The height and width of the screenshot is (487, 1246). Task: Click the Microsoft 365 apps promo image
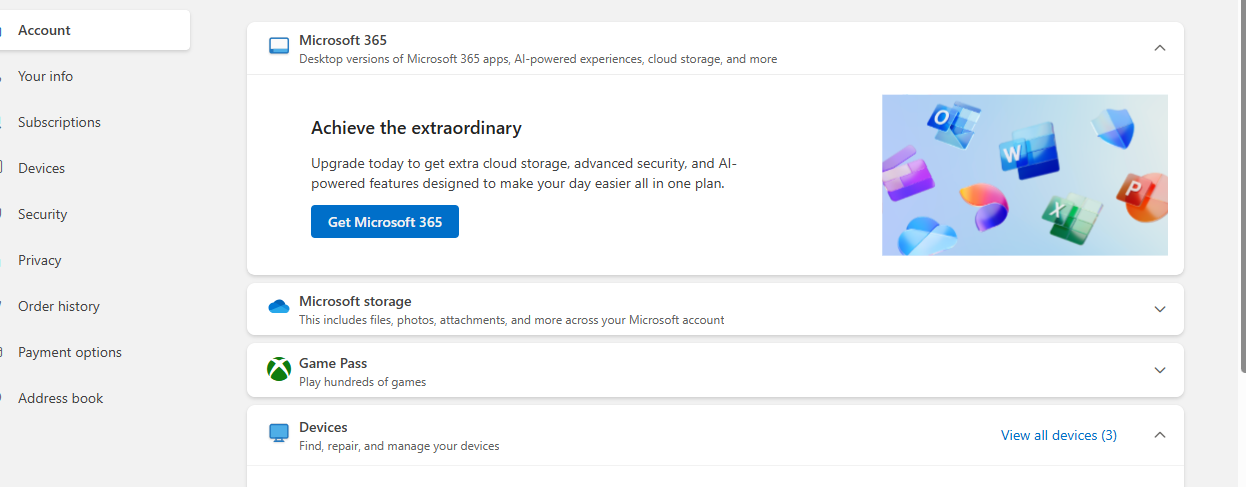1025,175
